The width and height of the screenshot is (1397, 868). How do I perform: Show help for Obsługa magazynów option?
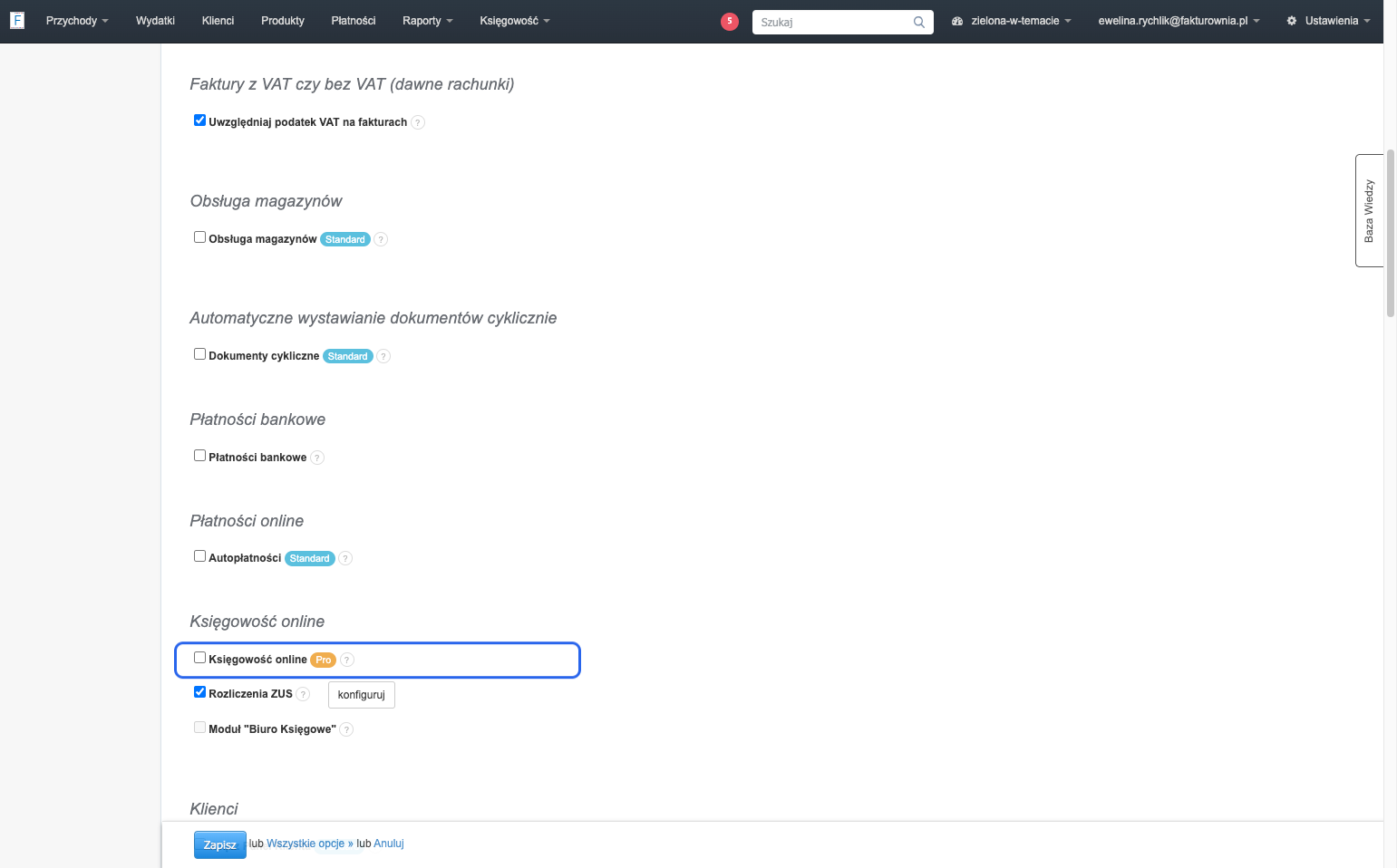[381, 239]
